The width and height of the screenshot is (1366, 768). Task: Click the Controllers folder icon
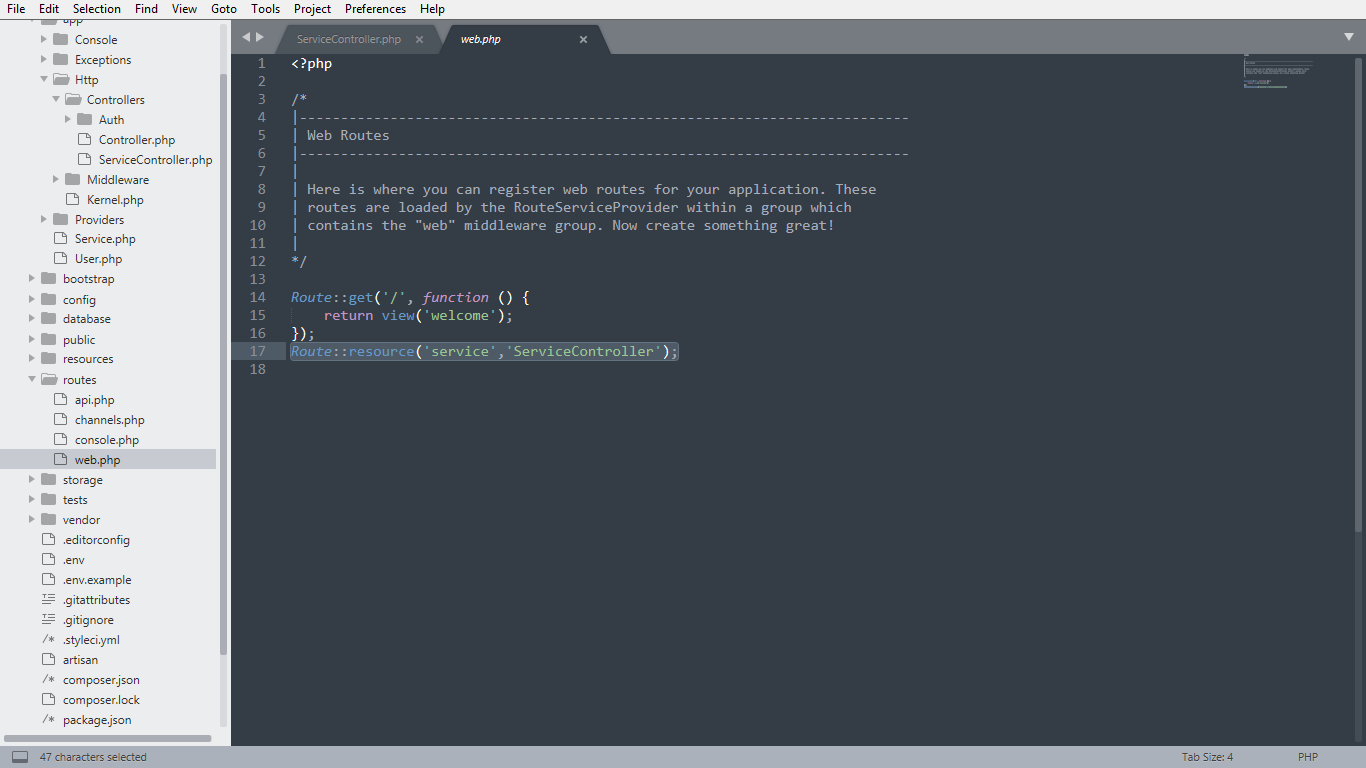72,100
